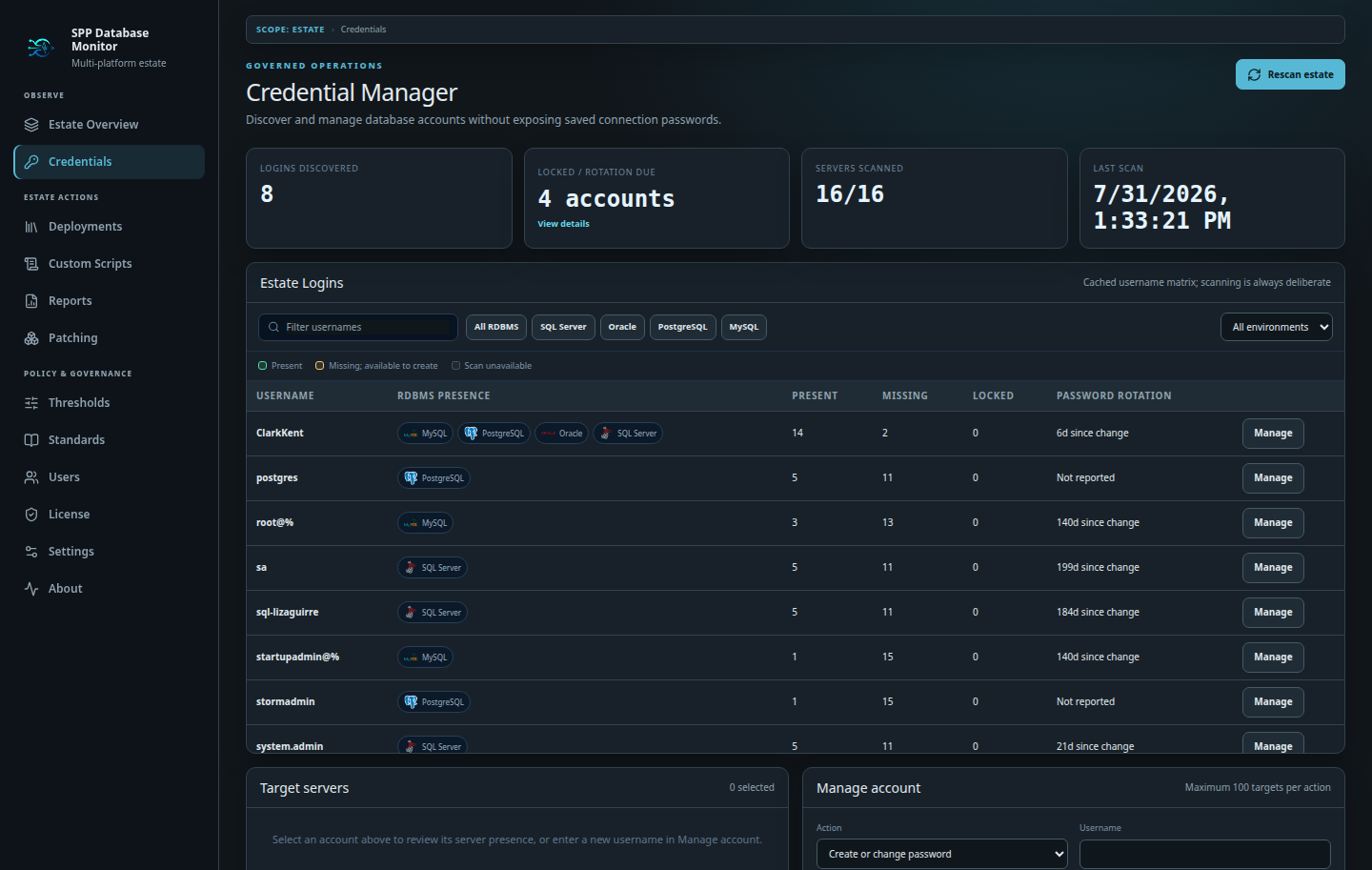Click the MISSING column header
Viewport: 1372px width, 870px height.
click(905, 395)
